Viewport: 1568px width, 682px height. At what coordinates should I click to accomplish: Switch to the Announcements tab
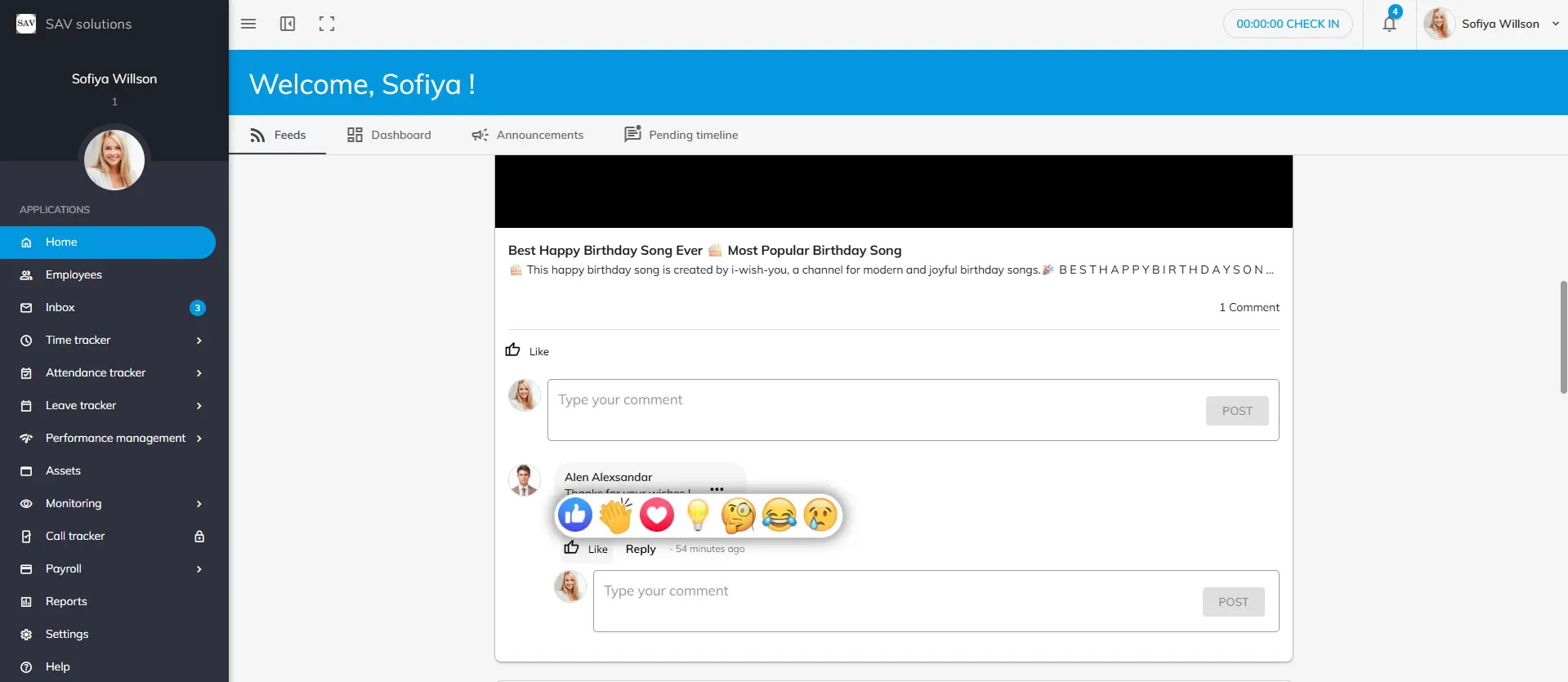[x=528, y=135]
